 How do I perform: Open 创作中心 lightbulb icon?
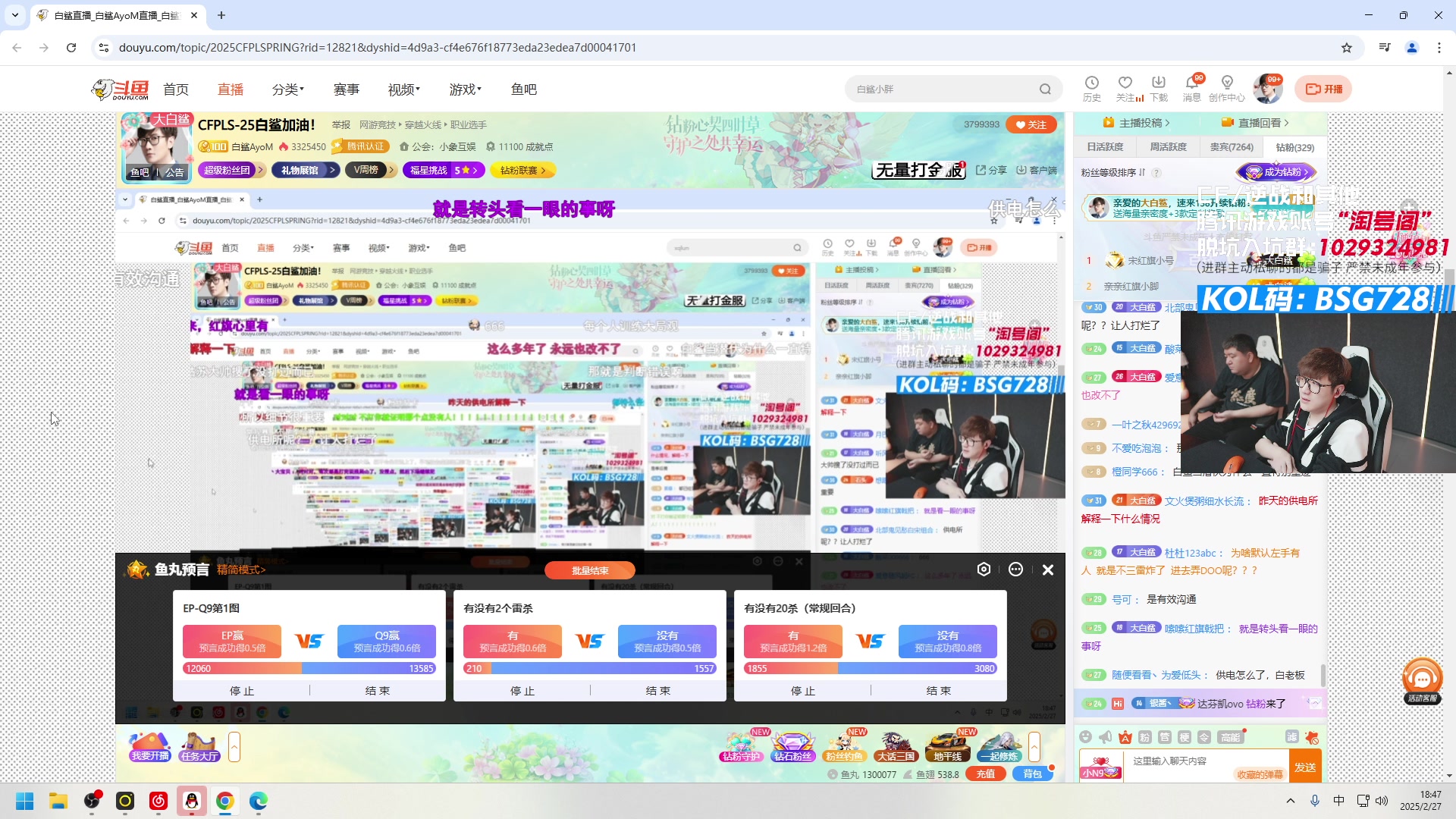[x=1227, y=83]
